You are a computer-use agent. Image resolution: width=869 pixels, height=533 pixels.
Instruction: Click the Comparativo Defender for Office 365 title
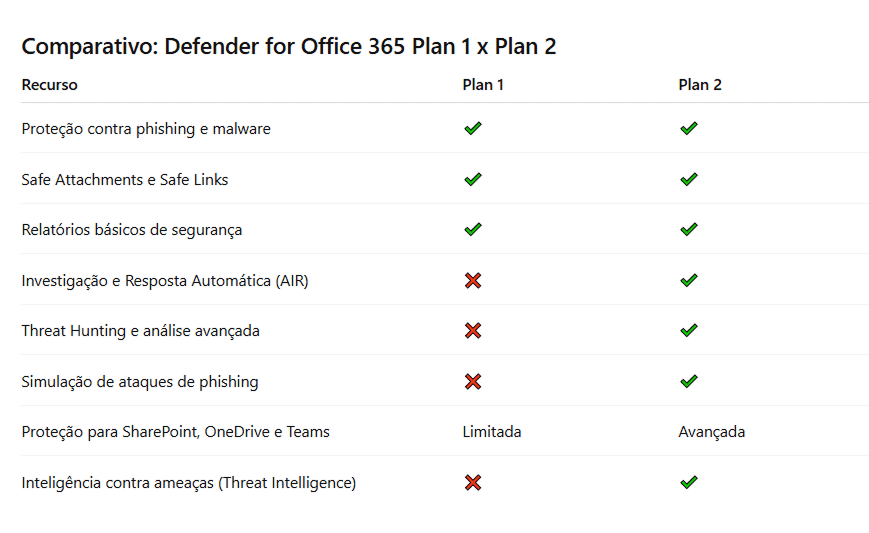point(289,46)
